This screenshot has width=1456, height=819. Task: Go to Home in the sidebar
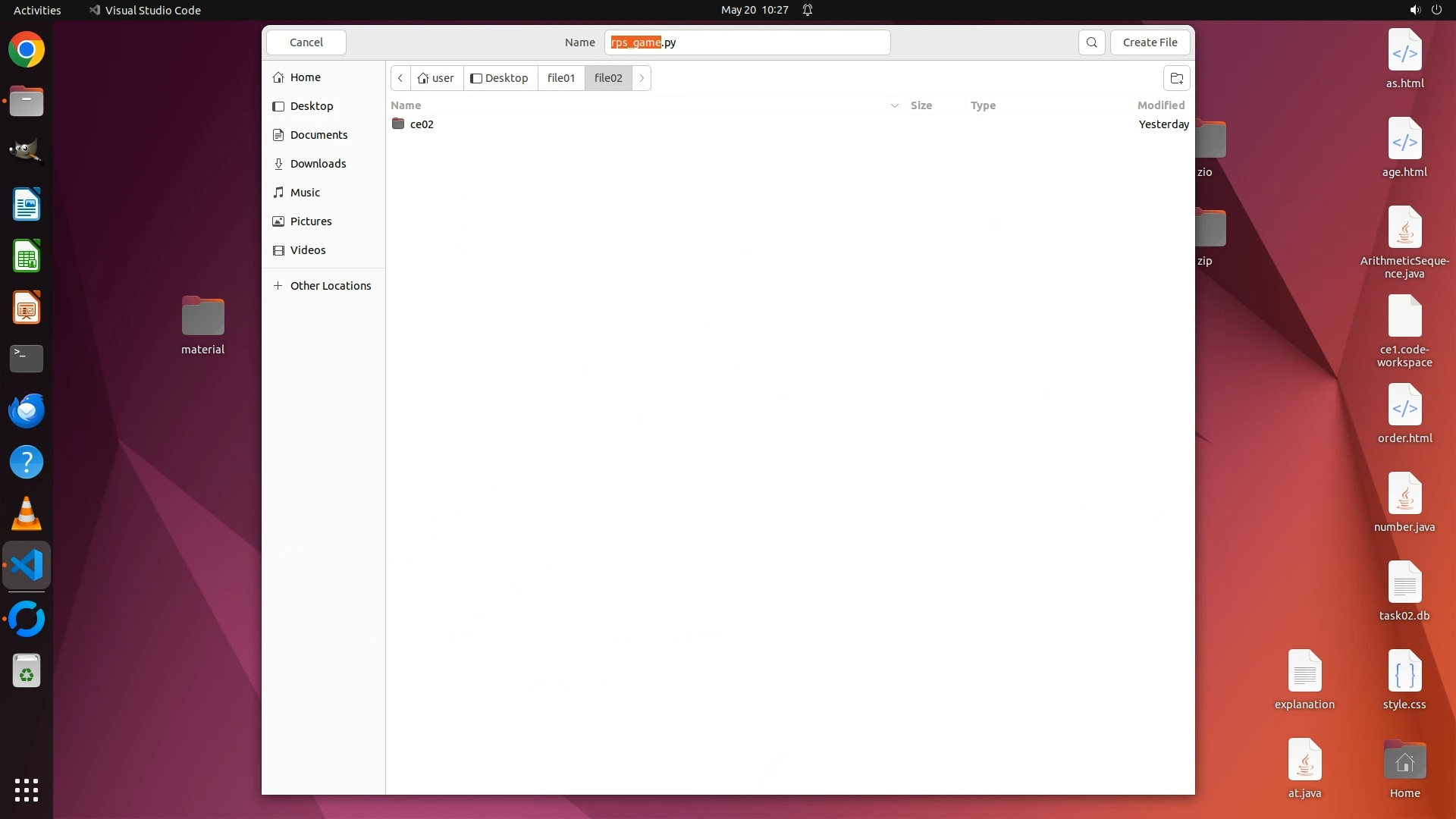(305, 77)
